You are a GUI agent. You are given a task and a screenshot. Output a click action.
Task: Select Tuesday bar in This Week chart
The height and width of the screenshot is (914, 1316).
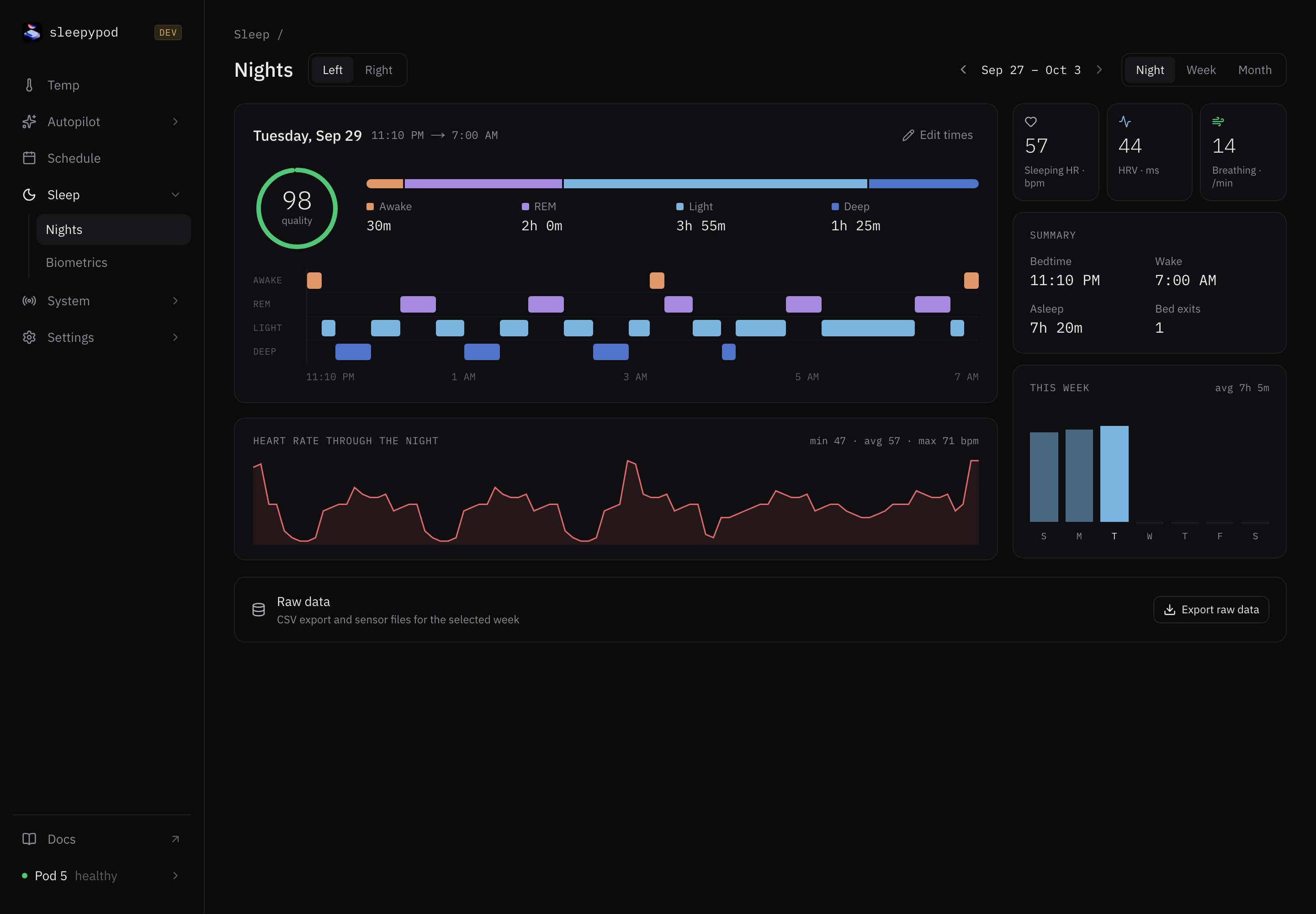(x=1114, y=473)
